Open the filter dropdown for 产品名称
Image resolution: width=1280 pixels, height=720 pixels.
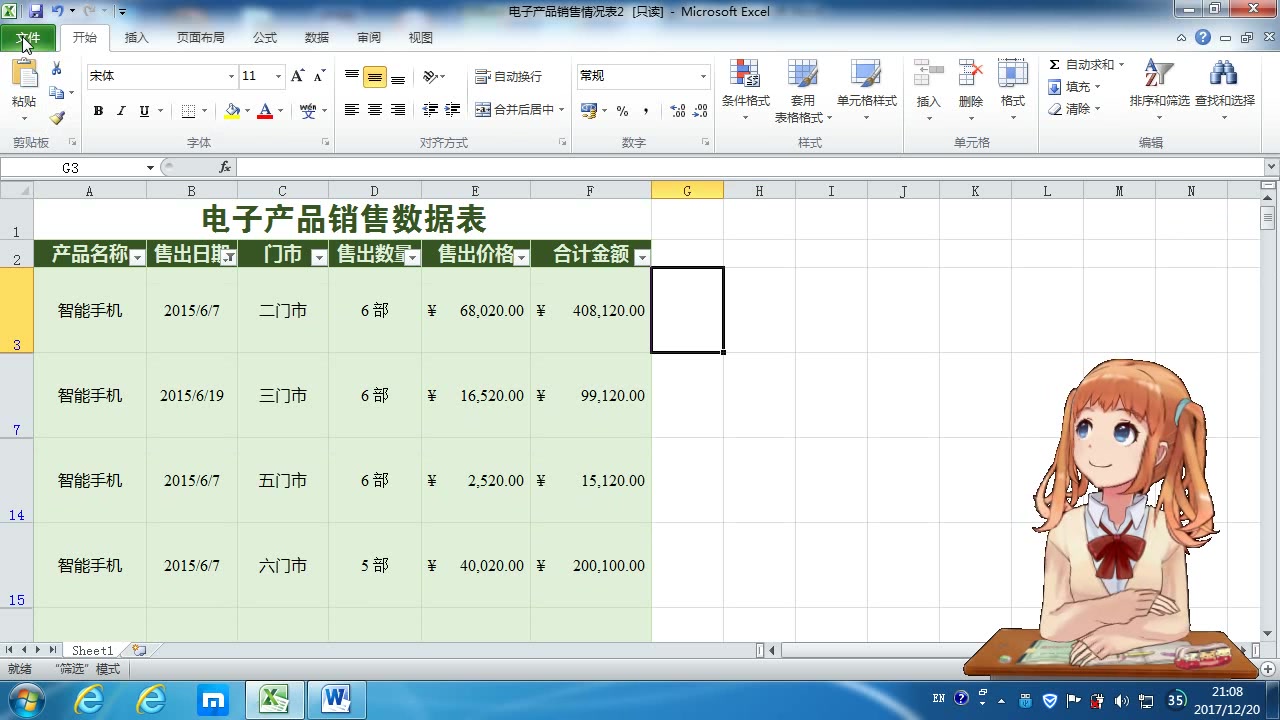point(138,258)
